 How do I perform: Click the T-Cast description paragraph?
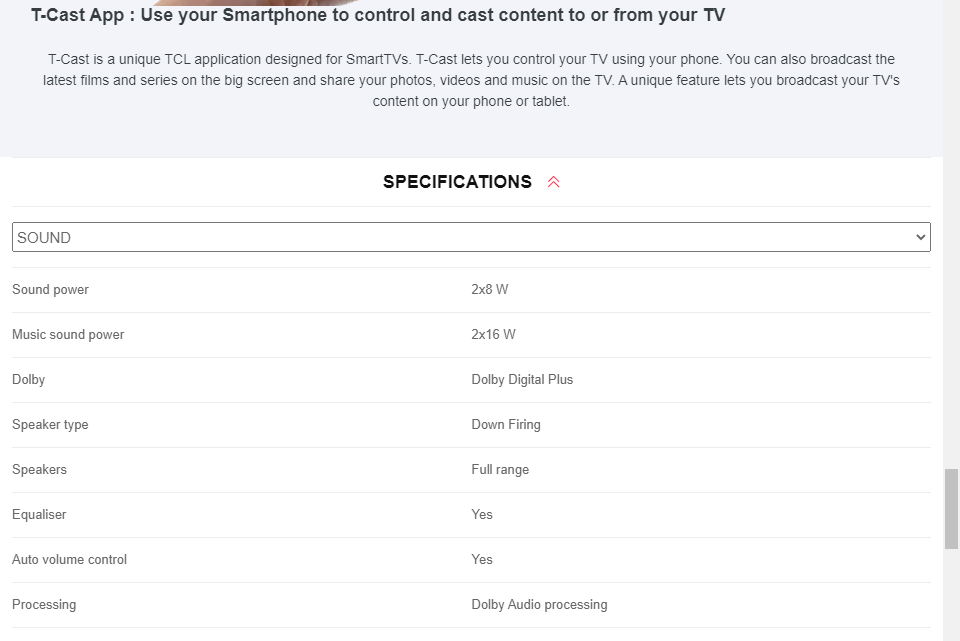tap(471, 80)
